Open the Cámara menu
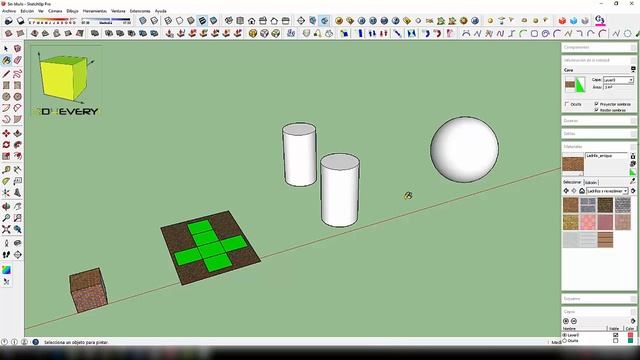Screen dimensions: 640x360 pos(56,11)
